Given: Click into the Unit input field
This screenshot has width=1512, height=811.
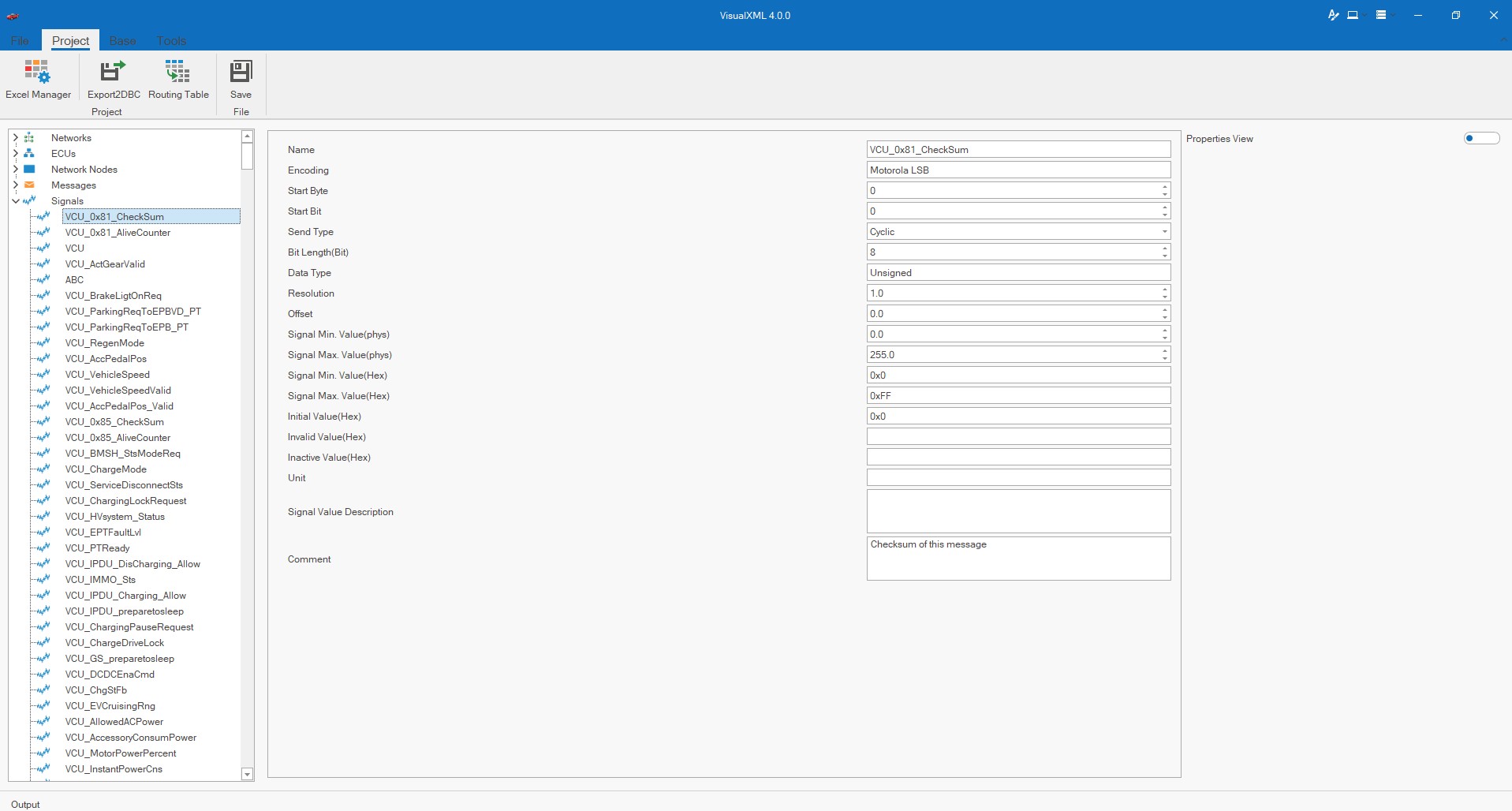Looking at the screenshot, I should coord(1017,478).
